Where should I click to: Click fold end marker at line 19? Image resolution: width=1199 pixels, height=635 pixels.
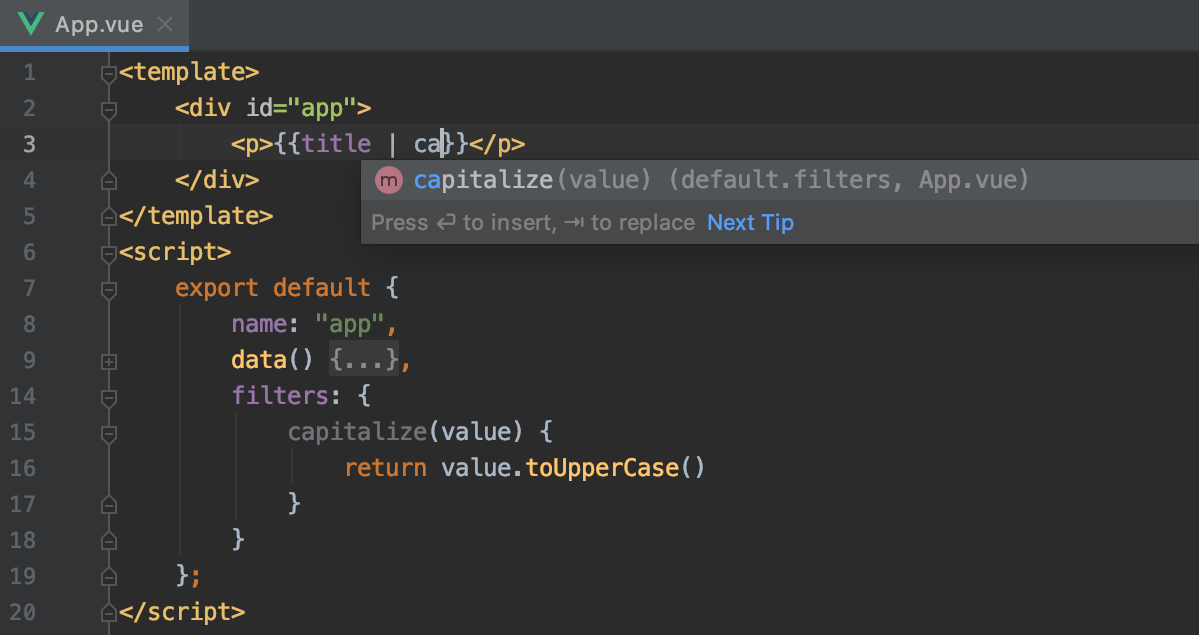click(109, 577)
